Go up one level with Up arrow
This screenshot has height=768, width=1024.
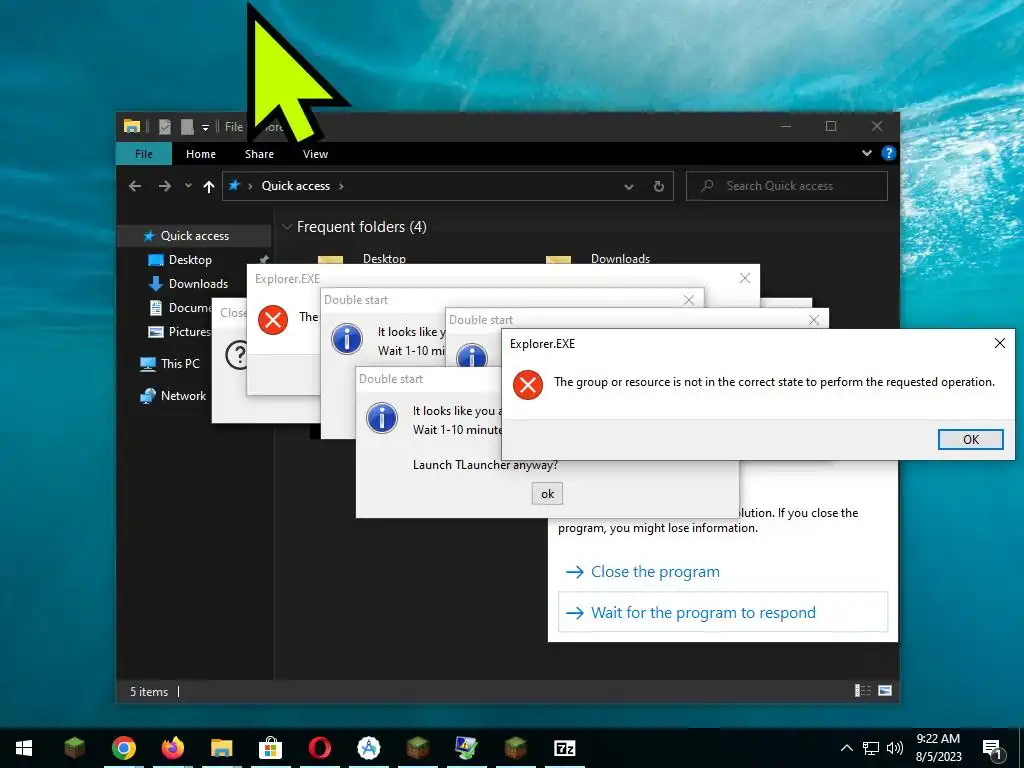209,187
